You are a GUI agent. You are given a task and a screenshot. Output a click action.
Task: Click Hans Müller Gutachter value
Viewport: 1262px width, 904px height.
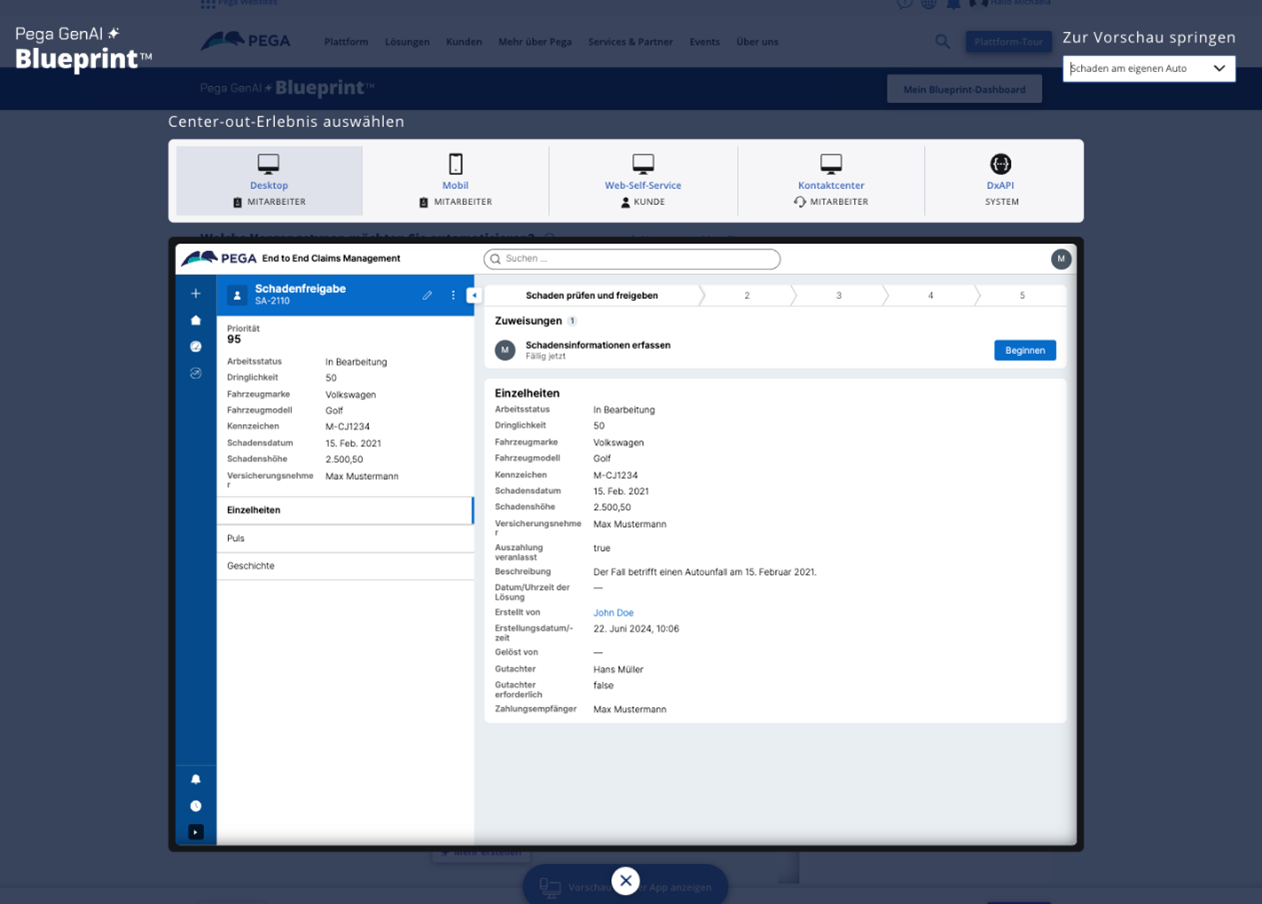click(x=618, y=669)
